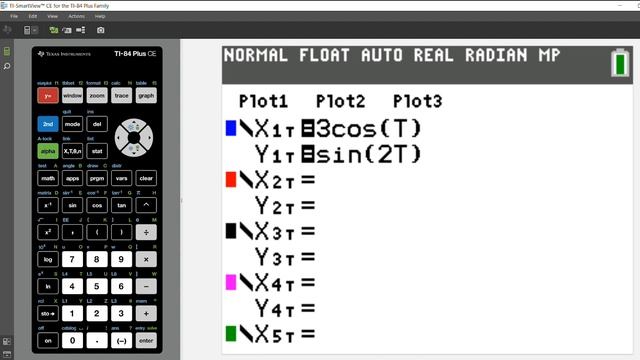Click the green connected-calculators toolbar icon
Screen dimensions: 640x360
pos(53,30)
